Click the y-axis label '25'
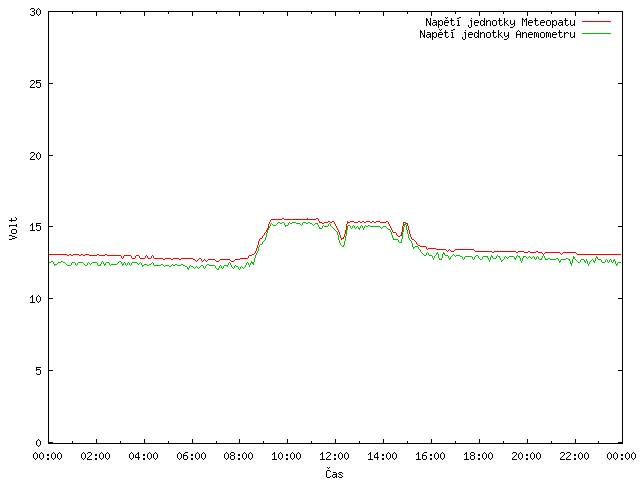This screenshot has height=480, width=640. [36, 84]
